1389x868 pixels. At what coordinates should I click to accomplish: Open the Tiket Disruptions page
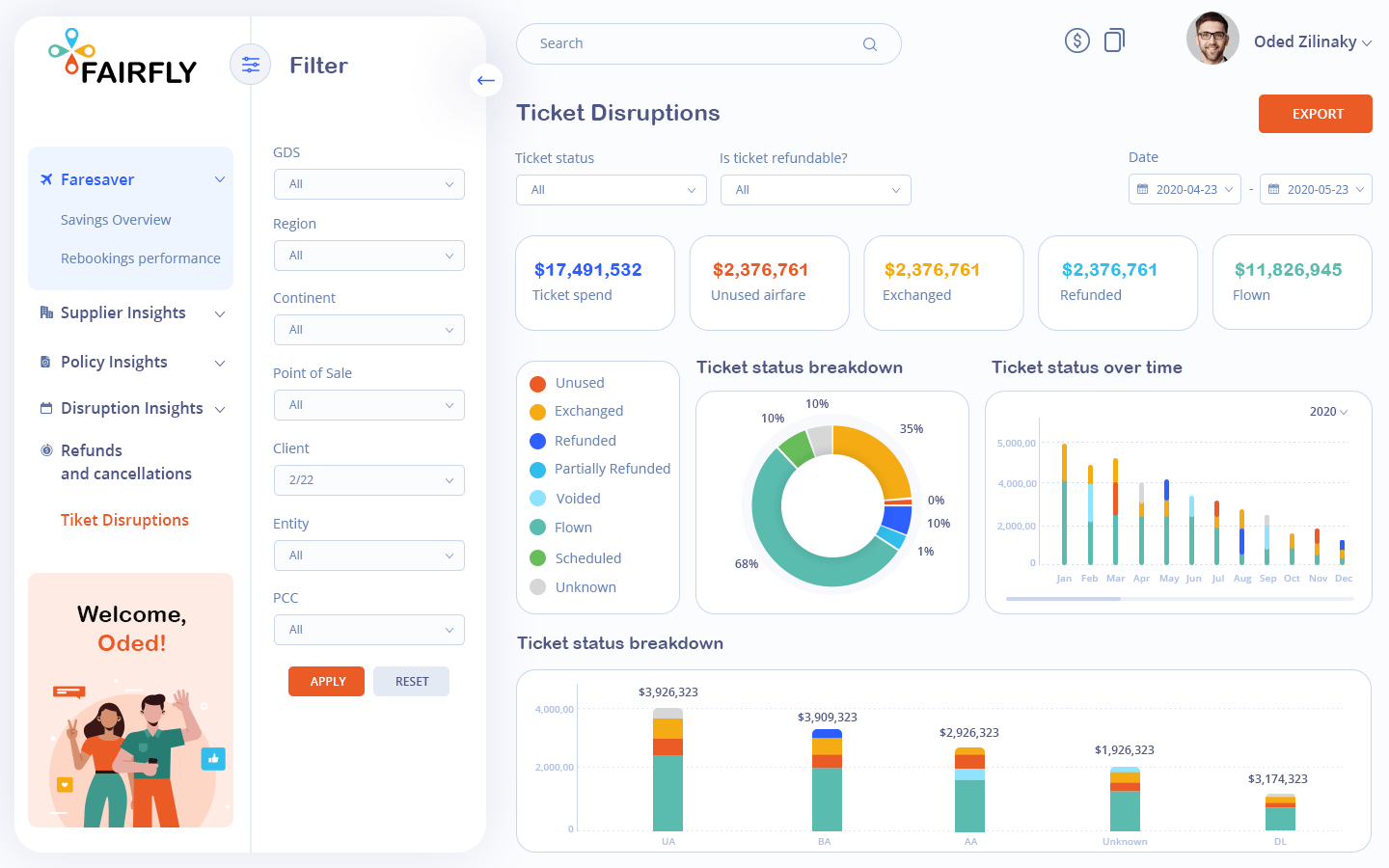tap(123, 520)
